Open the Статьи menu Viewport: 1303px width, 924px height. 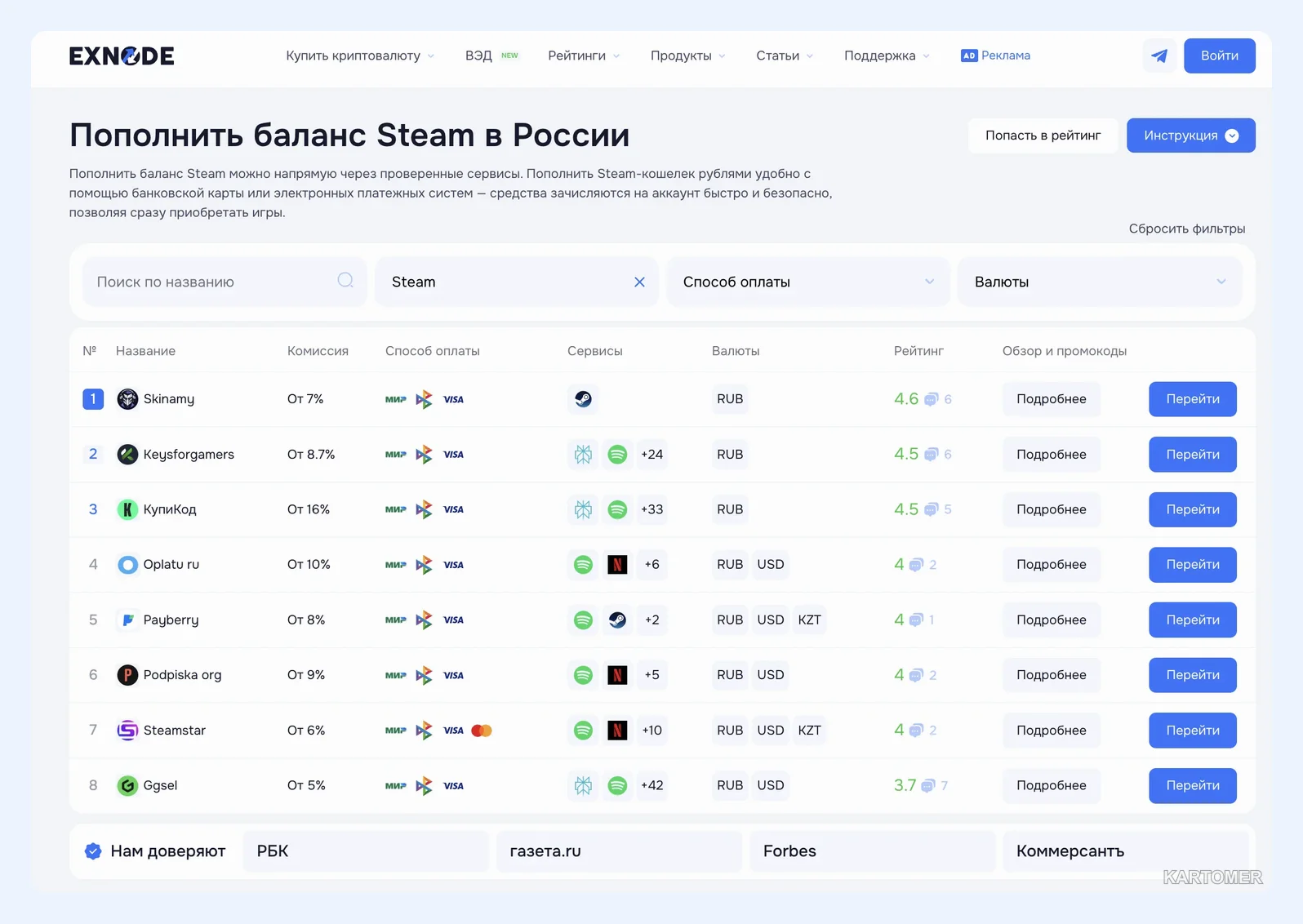pos(785,56)
